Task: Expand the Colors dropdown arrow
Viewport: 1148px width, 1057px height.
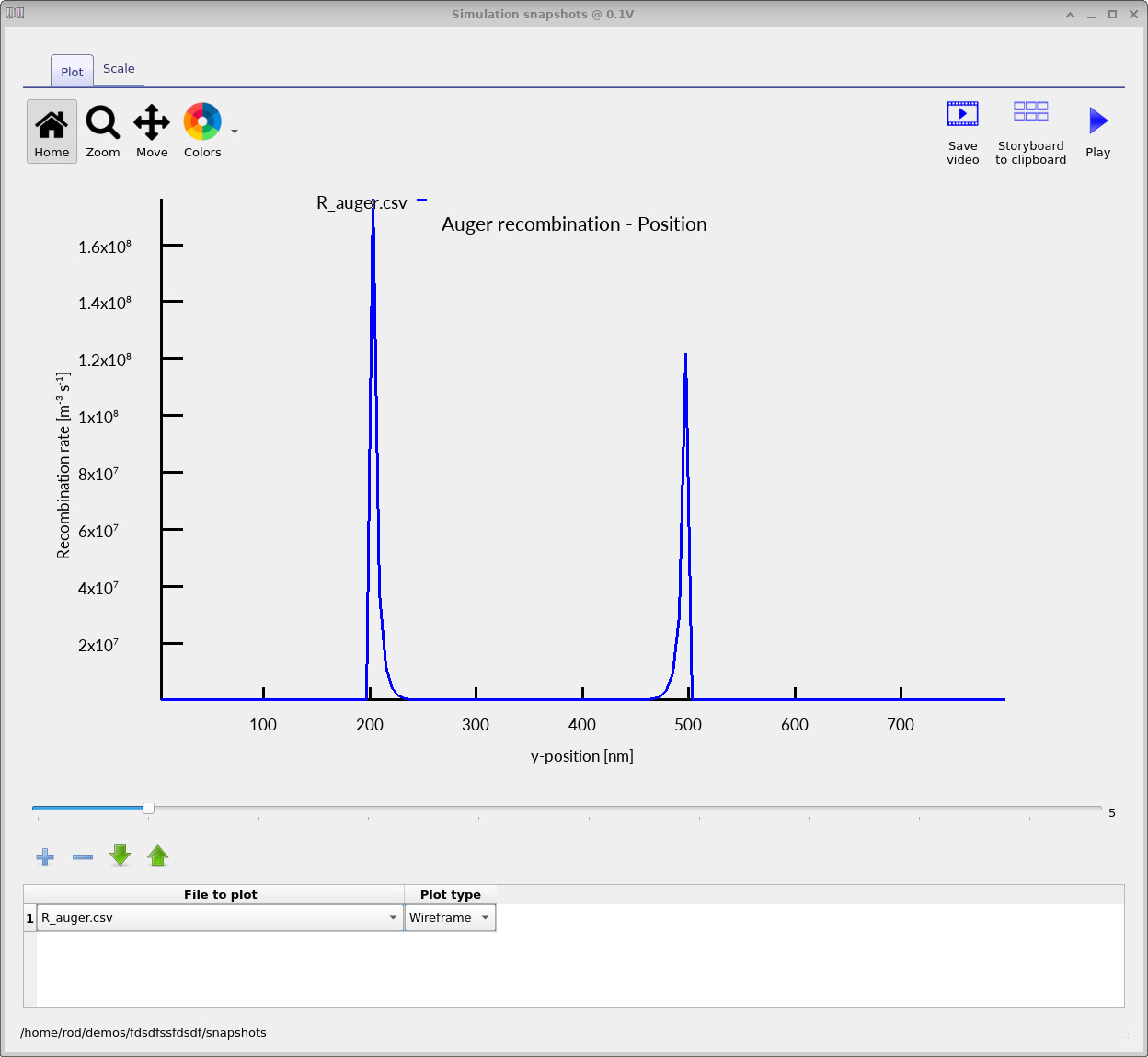Action: (235, 132)
